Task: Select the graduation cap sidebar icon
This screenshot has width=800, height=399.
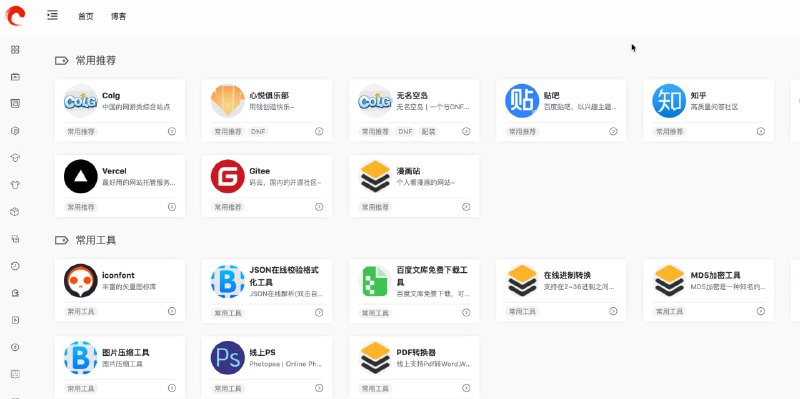Action: click(x=15, y=158)
